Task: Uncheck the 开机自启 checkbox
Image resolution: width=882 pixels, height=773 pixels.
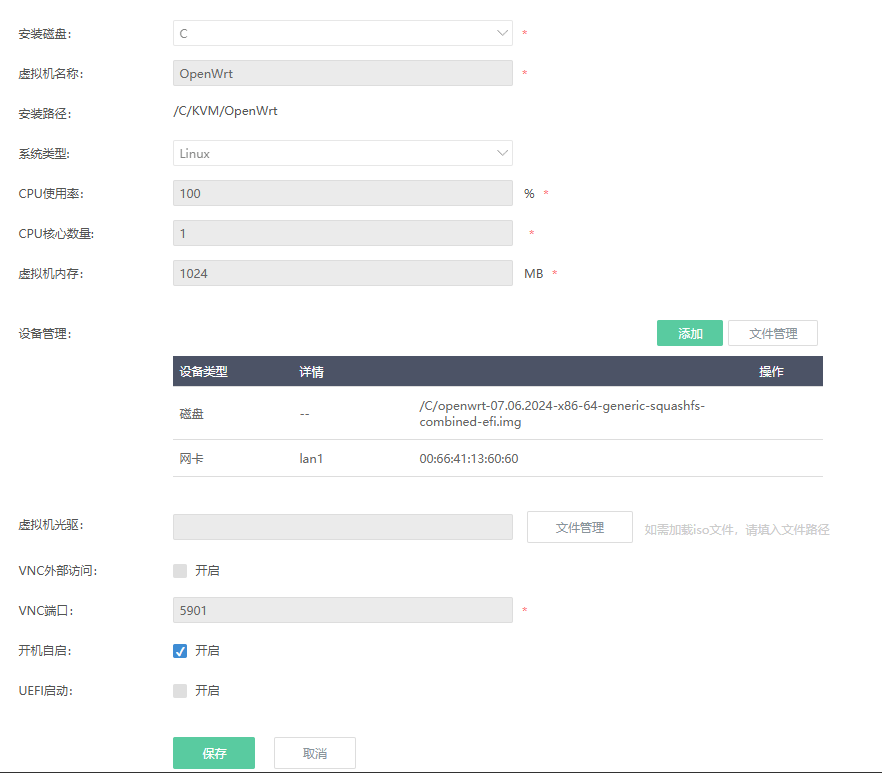Action: (180, 651)
